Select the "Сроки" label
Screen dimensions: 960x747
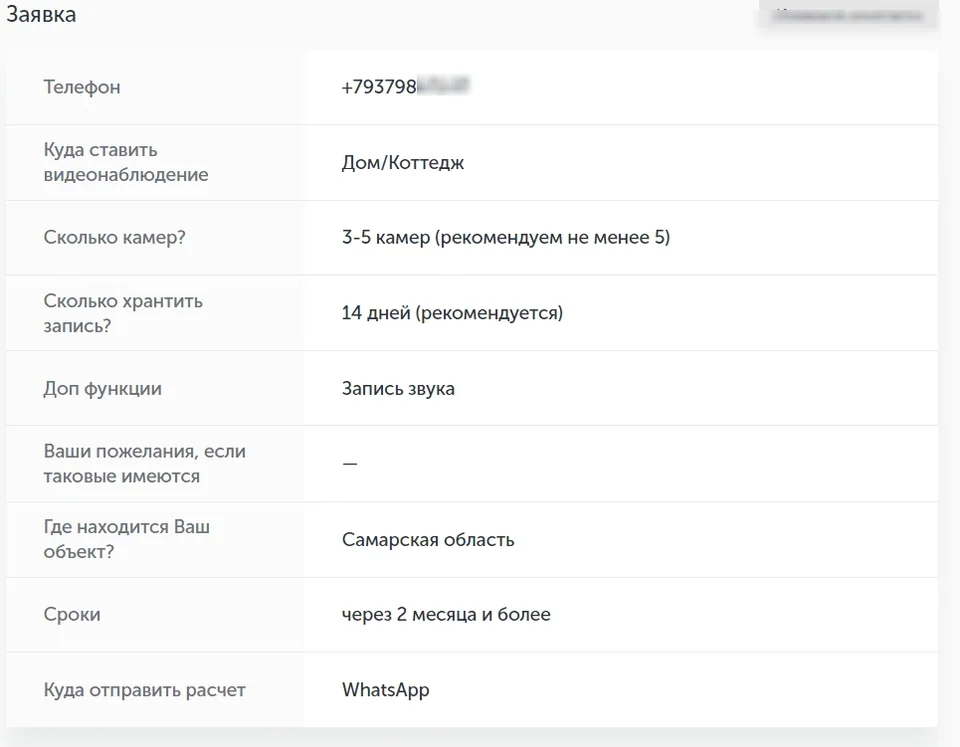tap(72, 614)
